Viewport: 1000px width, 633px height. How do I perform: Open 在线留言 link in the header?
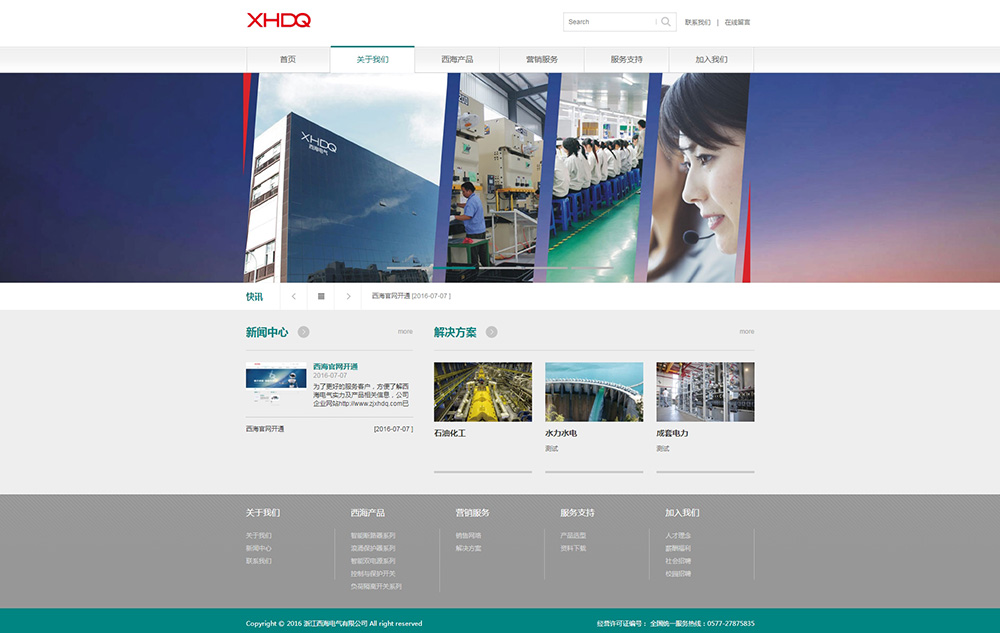point(737,22)
